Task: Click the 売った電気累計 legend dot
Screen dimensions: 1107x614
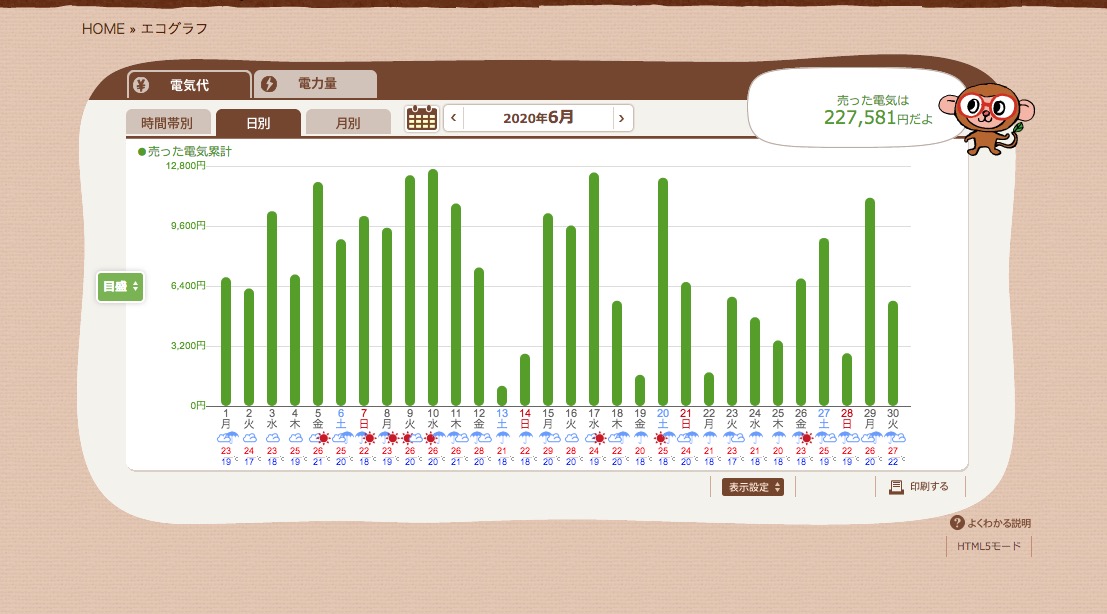Action: [x=142, y=152]
